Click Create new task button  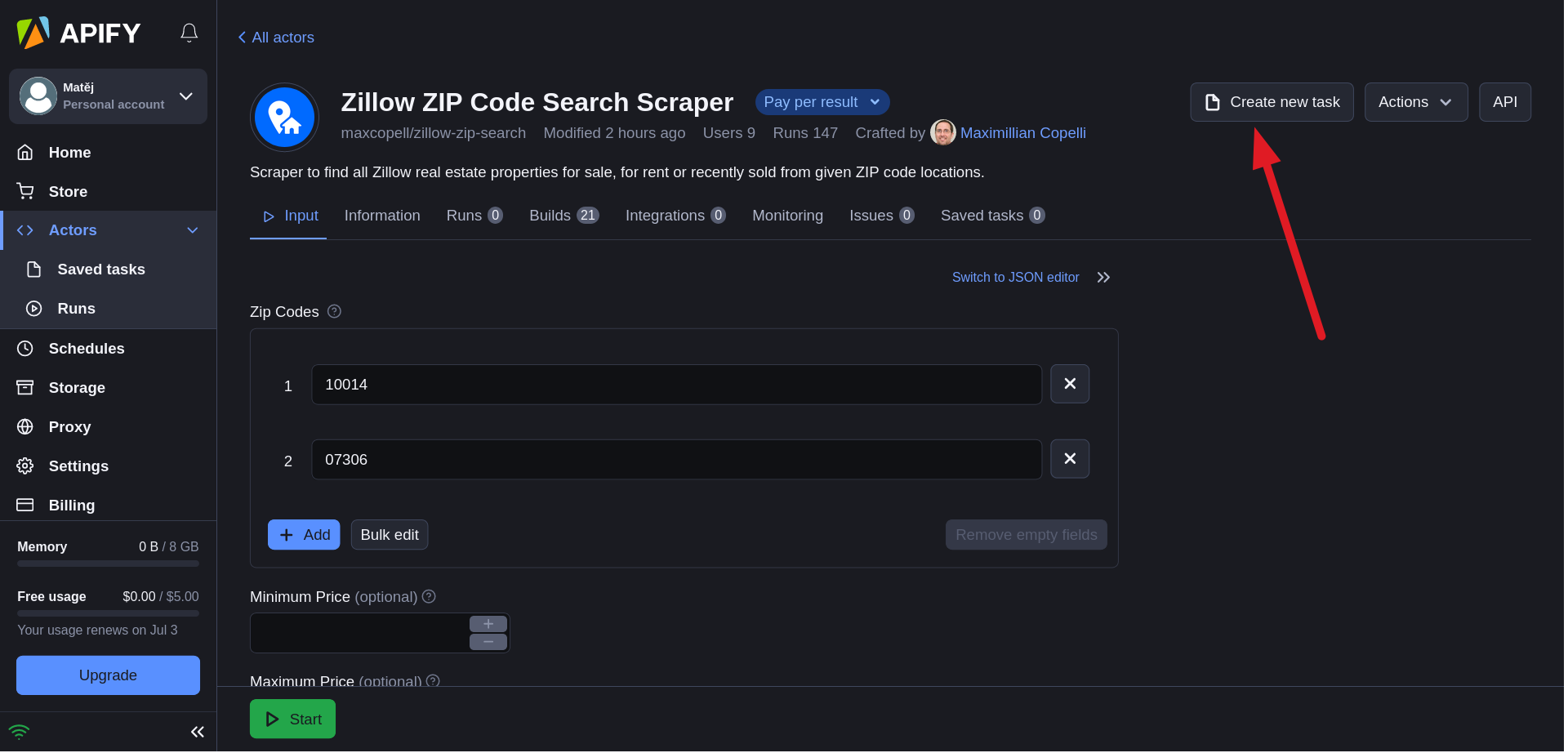[x=1272, y=102]
